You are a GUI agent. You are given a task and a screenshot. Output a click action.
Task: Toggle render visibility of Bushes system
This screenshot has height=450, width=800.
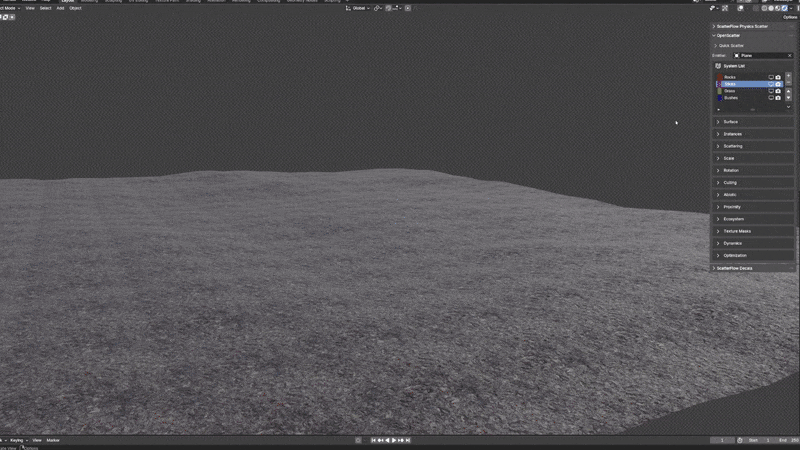(x=778, y=97)
